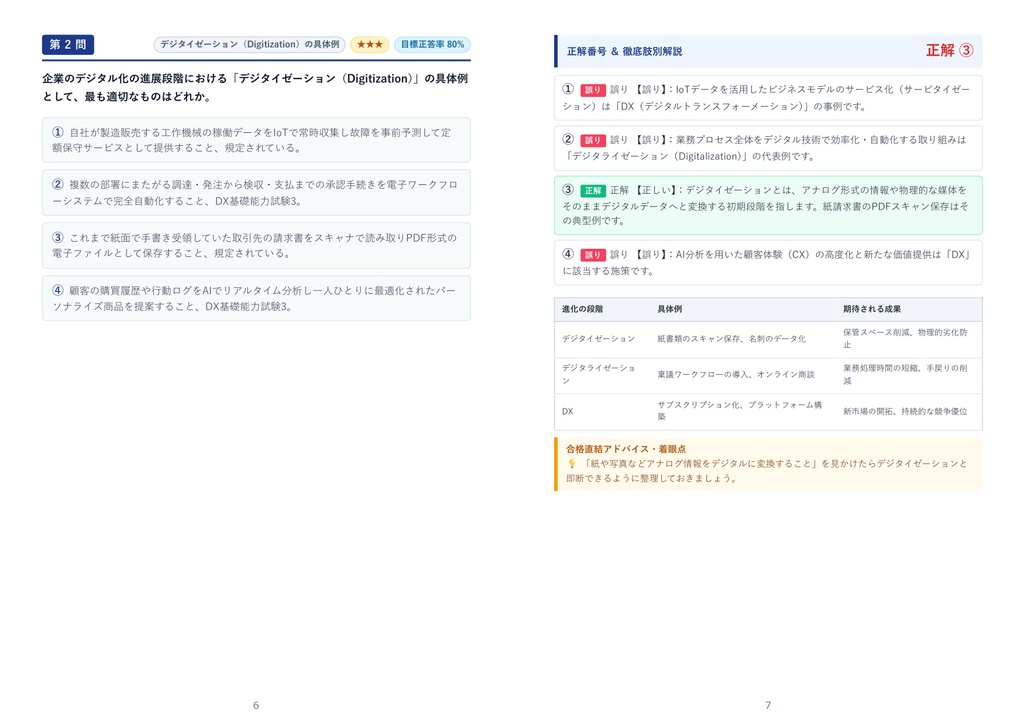This screenshot has height=727, width=1024.
Task: Select answer option ④ about AI personalization
Action: pyautogui.click(x=256, y=299)
